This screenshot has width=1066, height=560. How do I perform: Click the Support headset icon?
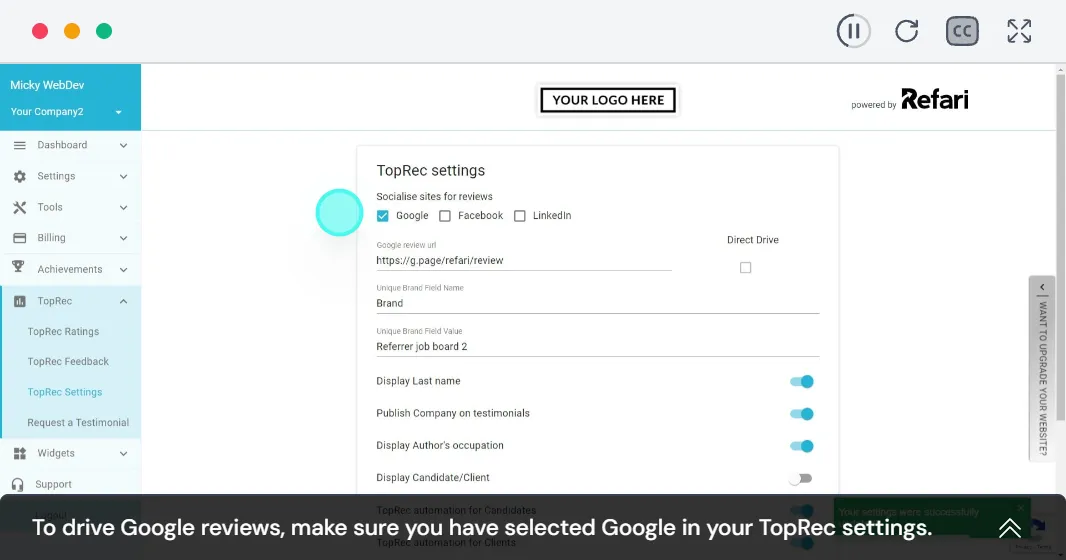coord(18,485)
